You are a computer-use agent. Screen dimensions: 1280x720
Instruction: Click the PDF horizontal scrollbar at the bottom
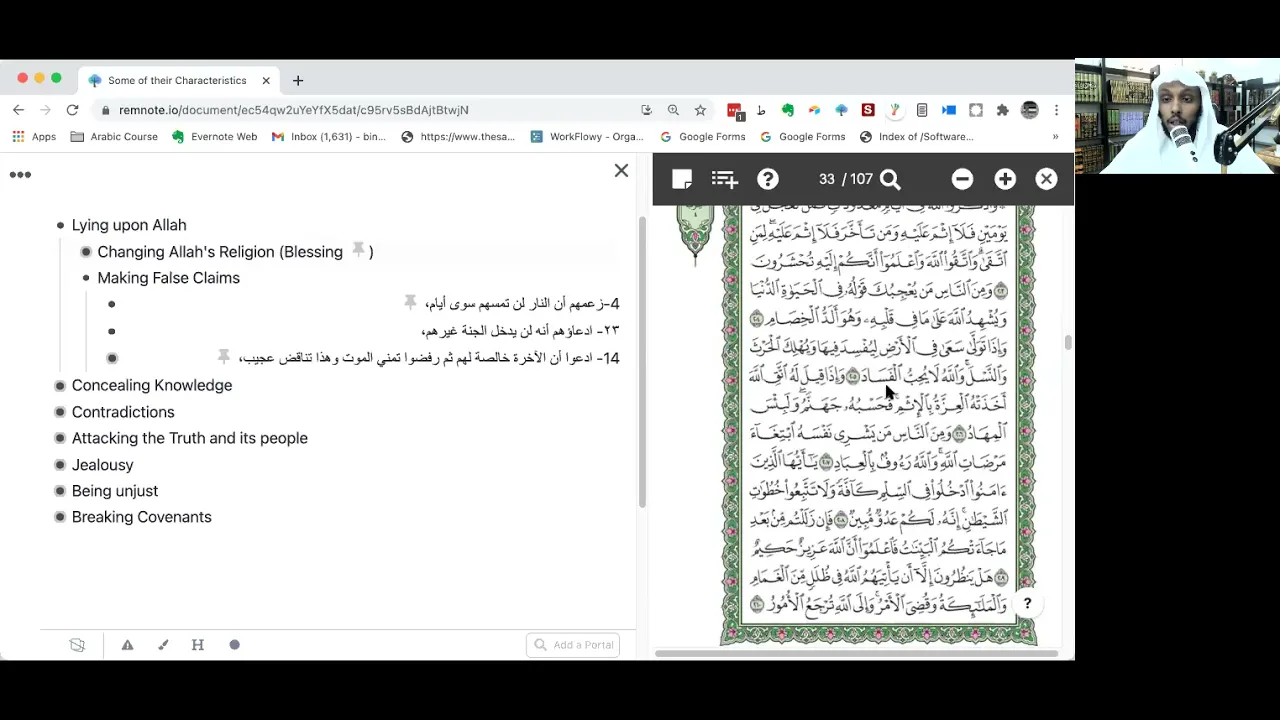[x=856, y=654]
